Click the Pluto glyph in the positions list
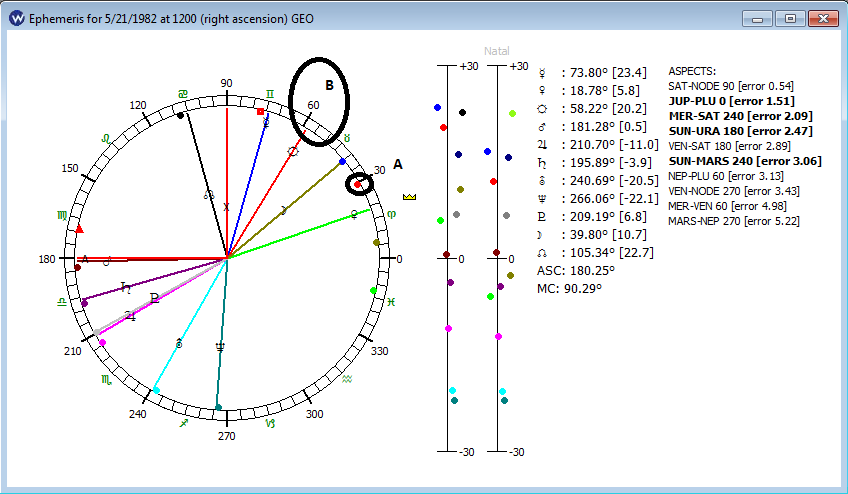848x494 pixels. [542, 217]
